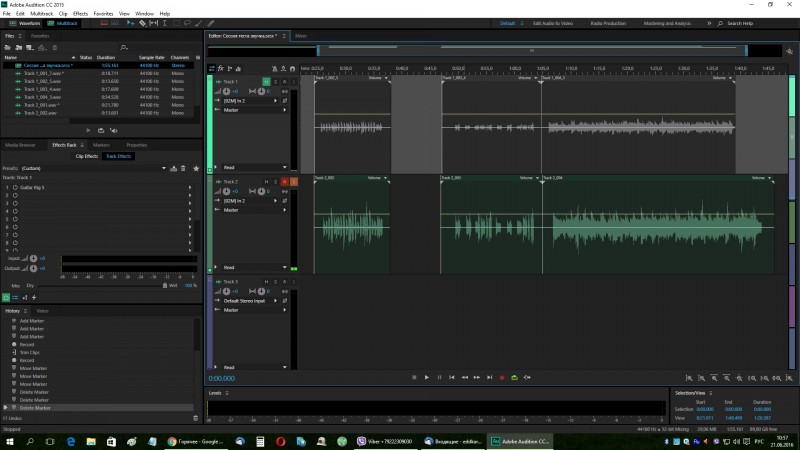Screen dimensions: 800x450
Task: Open the Favorites menu
Action: 103,14
